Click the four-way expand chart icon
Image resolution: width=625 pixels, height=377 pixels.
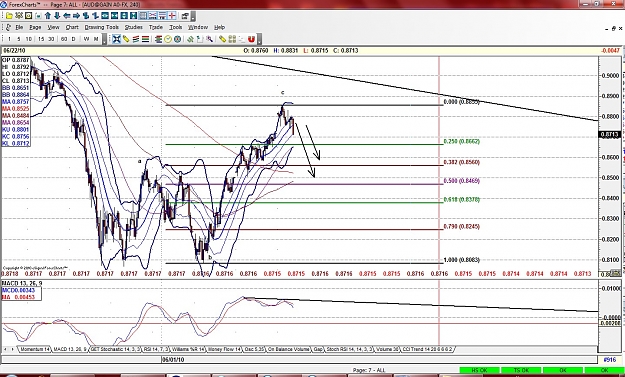click(x=134, y=16)
